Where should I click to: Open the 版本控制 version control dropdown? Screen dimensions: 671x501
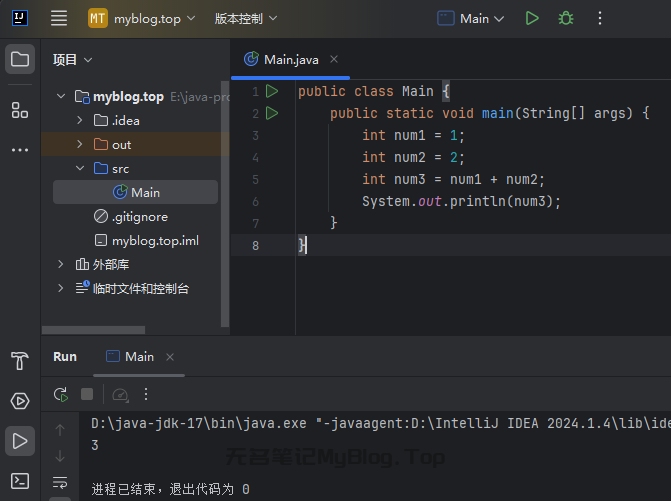(246, 19)
